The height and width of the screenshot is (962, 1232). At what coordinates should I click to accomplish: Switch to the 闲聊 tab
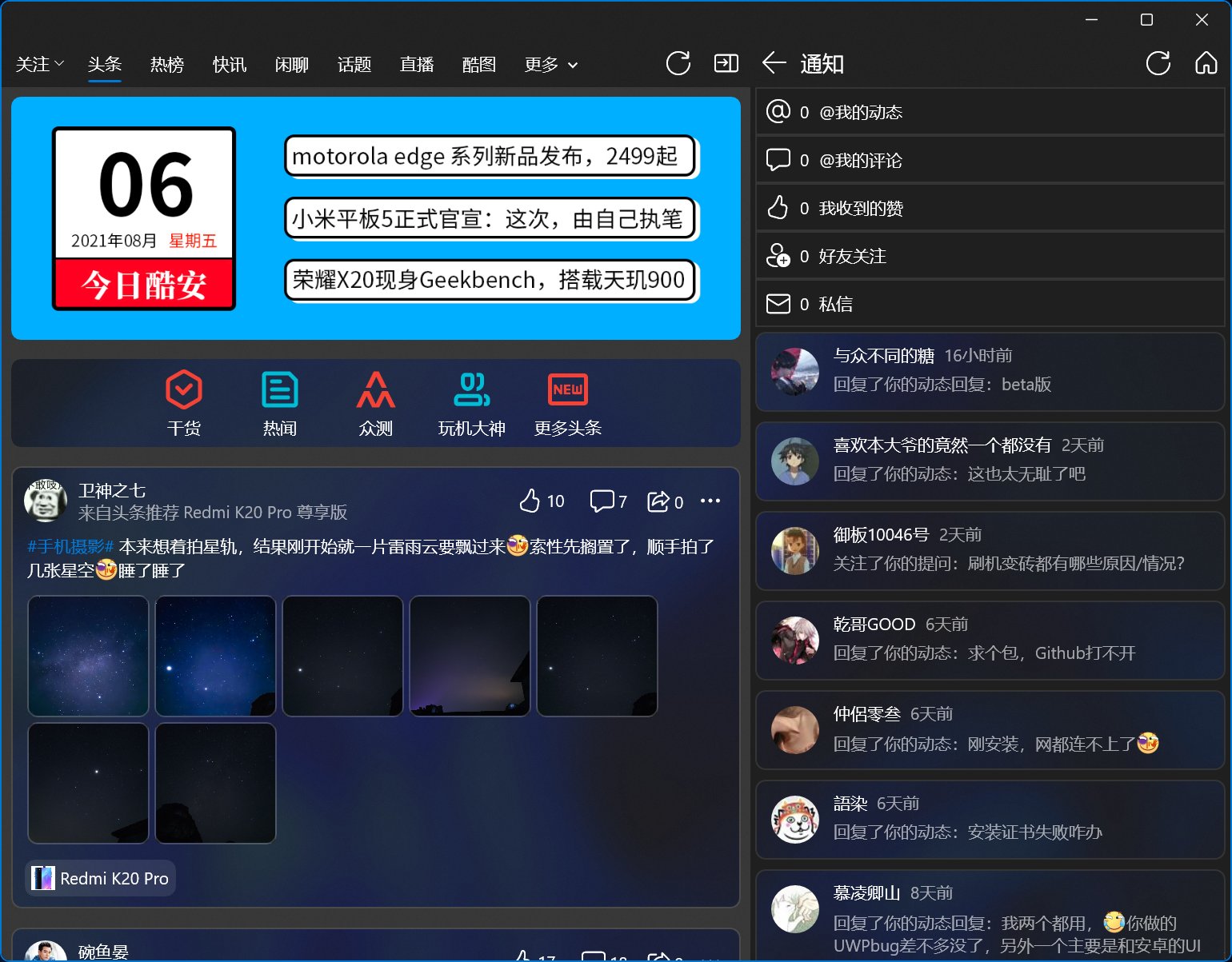[292, 64]
